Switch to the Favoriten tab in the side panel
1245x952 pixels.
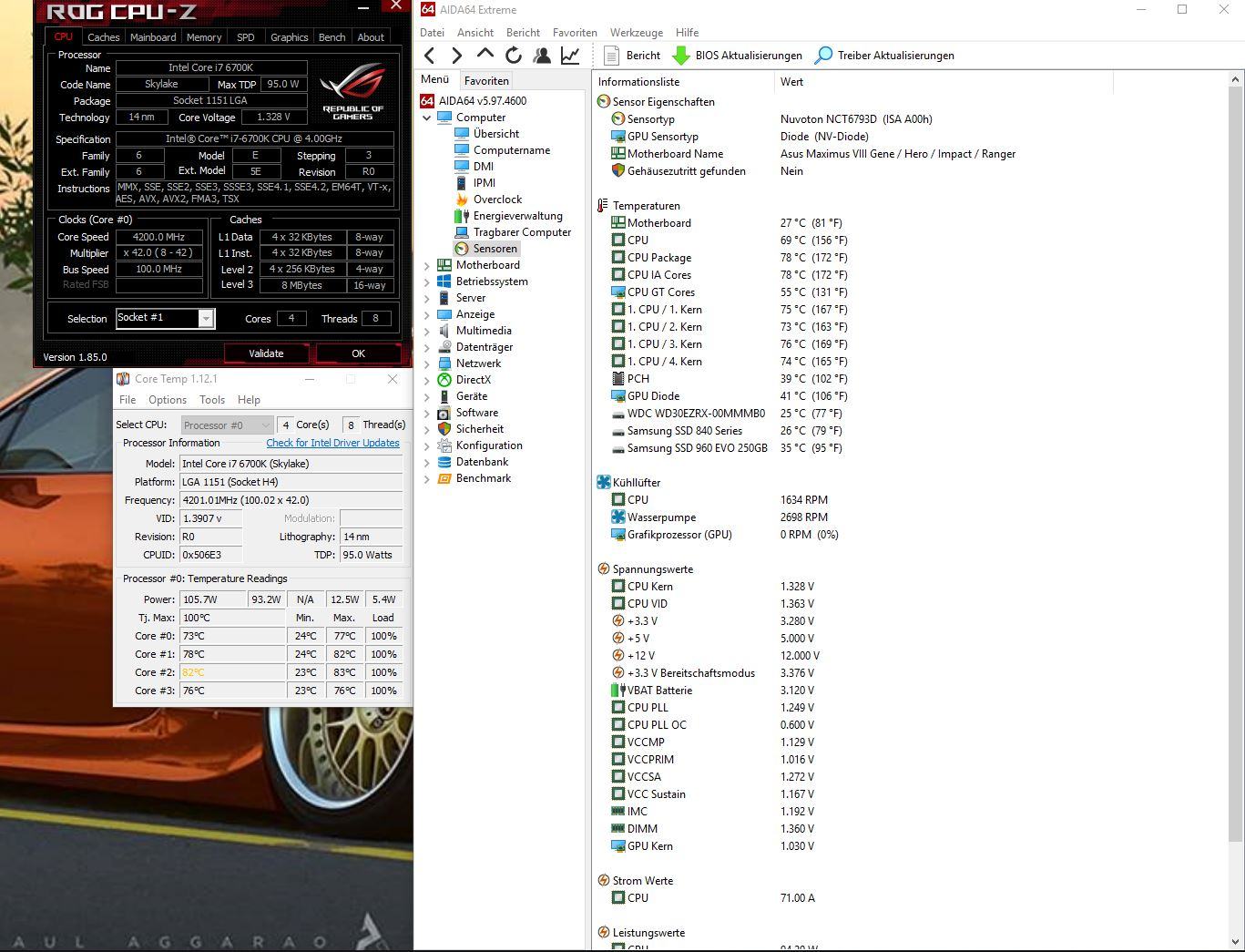click(x=486, y=80)
